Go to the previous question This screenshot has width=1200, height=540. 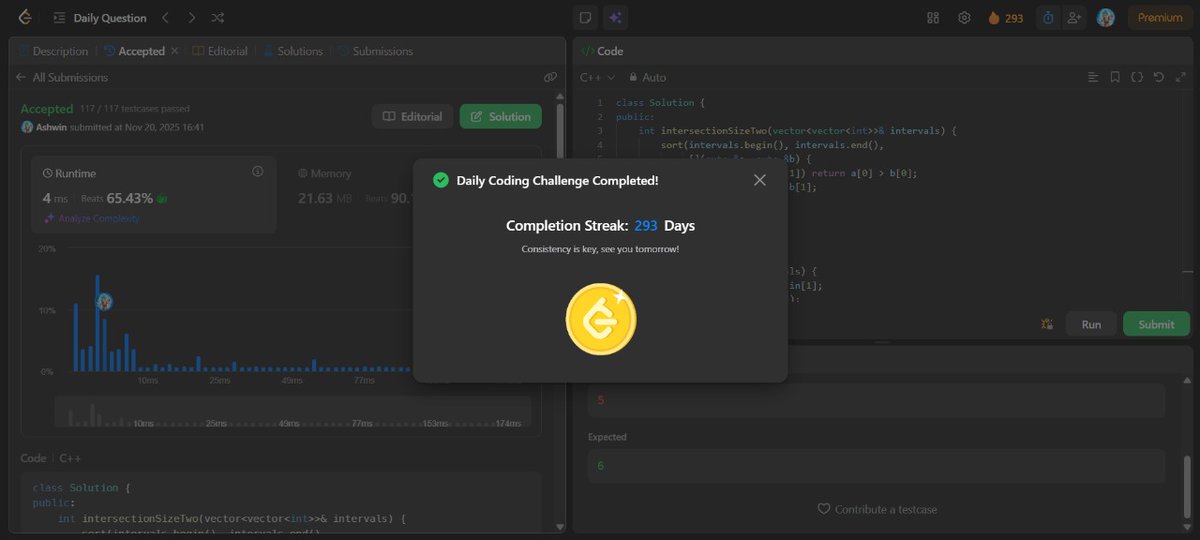point(166,18)
